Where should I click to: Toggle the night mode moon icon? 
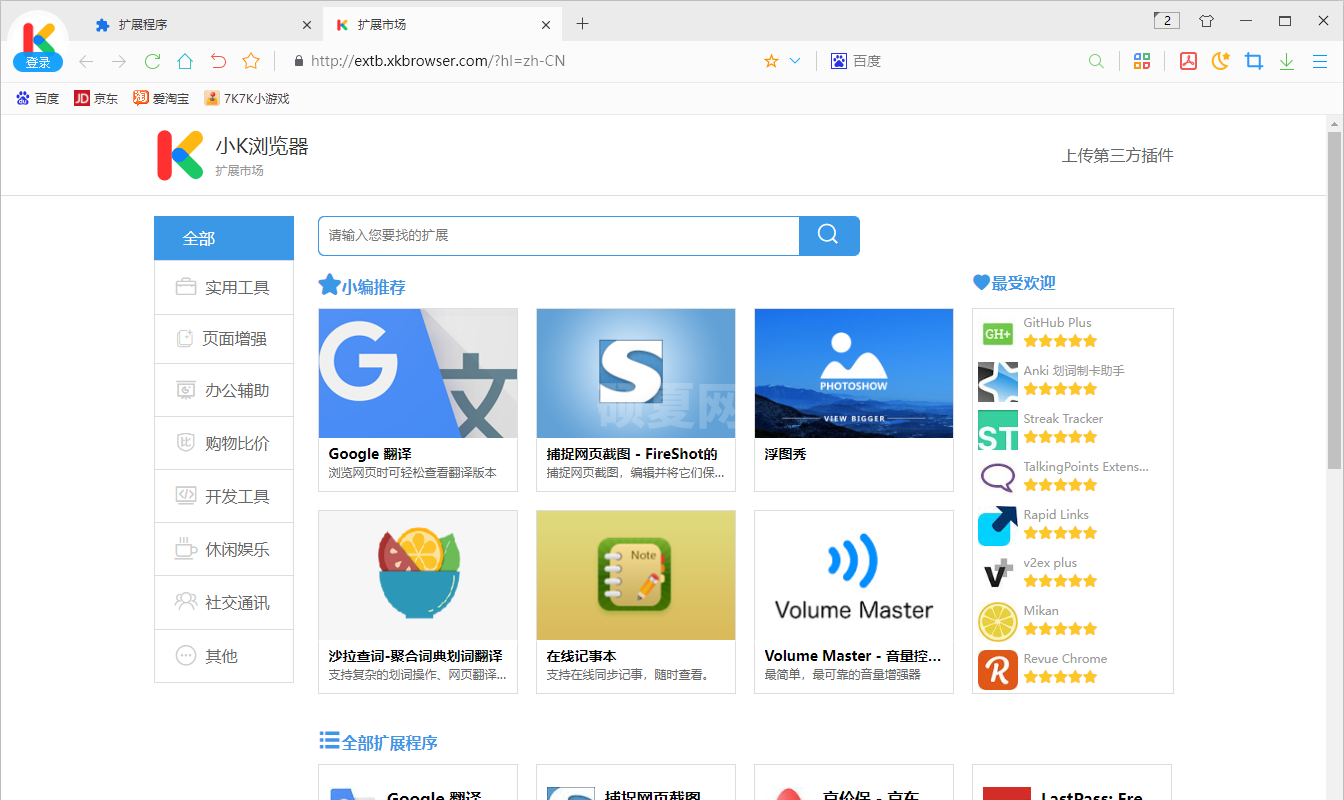point(1220,61)
